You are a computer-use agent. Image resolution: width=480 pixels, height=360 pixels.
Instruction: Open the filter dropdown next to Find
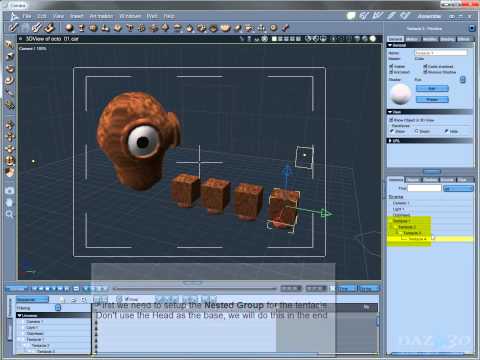click(x=458, y=189)
